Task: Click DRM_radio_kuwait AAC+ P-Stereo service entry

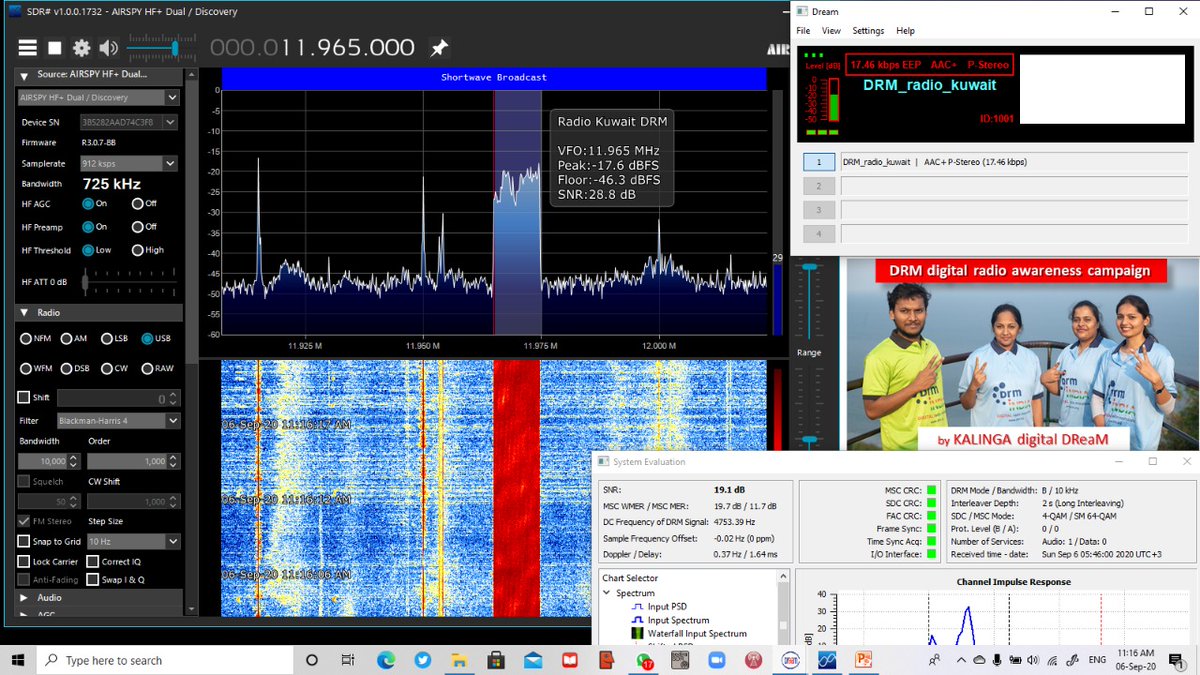Action: pos(1014,162)
